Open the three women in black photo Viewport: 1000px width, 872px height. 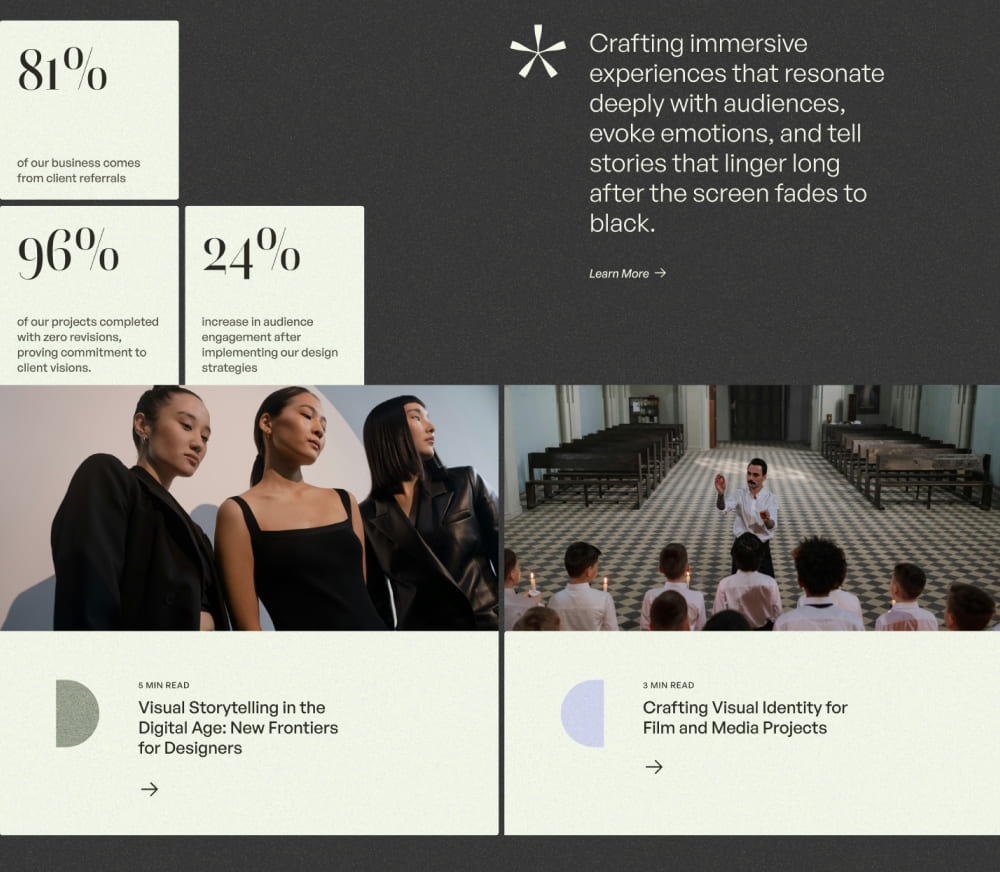click(x=249, y=508)
